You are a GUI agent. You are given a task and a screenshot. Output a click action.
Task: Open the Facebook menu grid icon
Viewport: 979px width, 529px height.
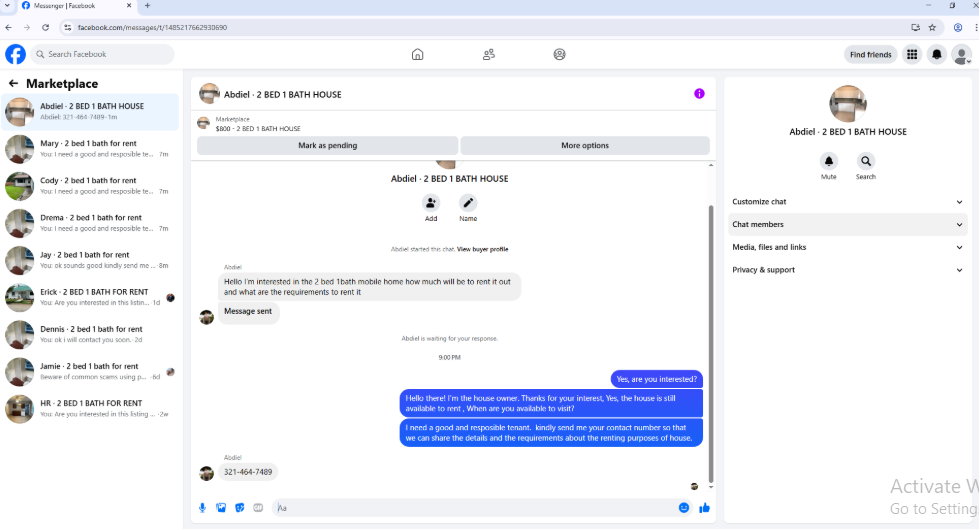point(912,54)
